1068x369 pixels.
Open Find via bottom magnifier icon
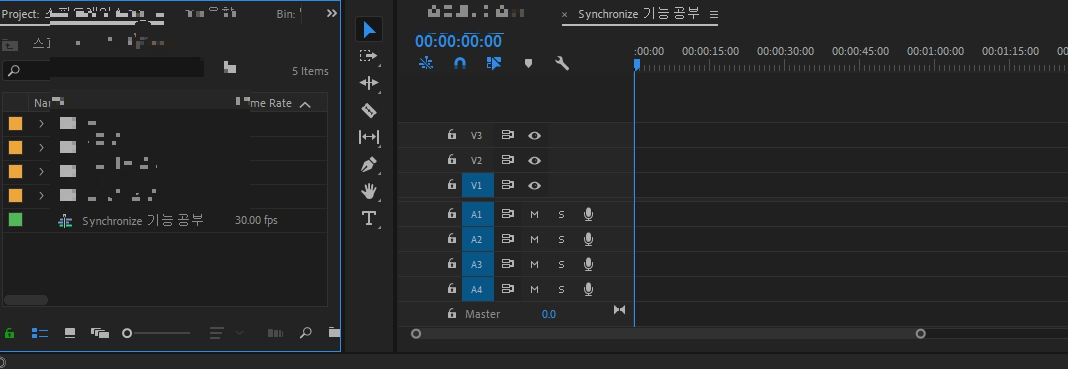pyautogui.click(x=306, y=333)
